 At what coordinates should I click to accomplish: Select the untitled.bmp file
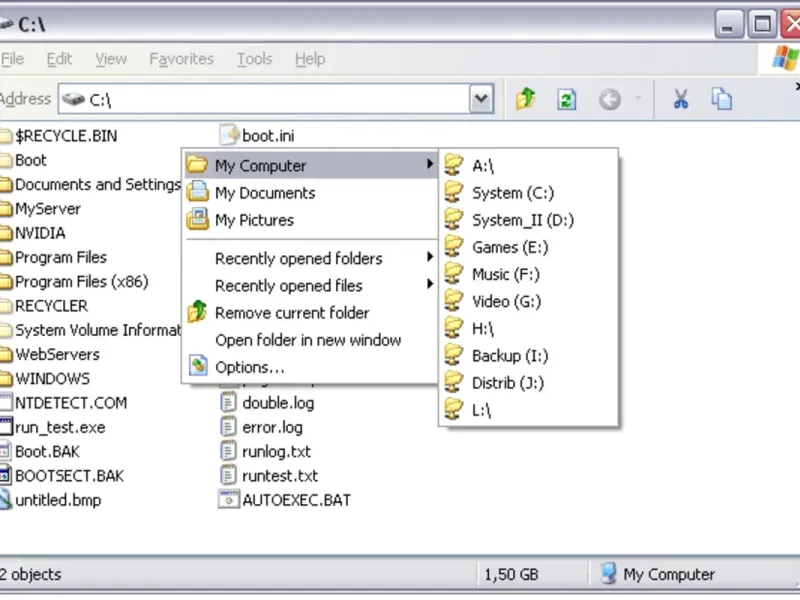[x=51, y=500]
